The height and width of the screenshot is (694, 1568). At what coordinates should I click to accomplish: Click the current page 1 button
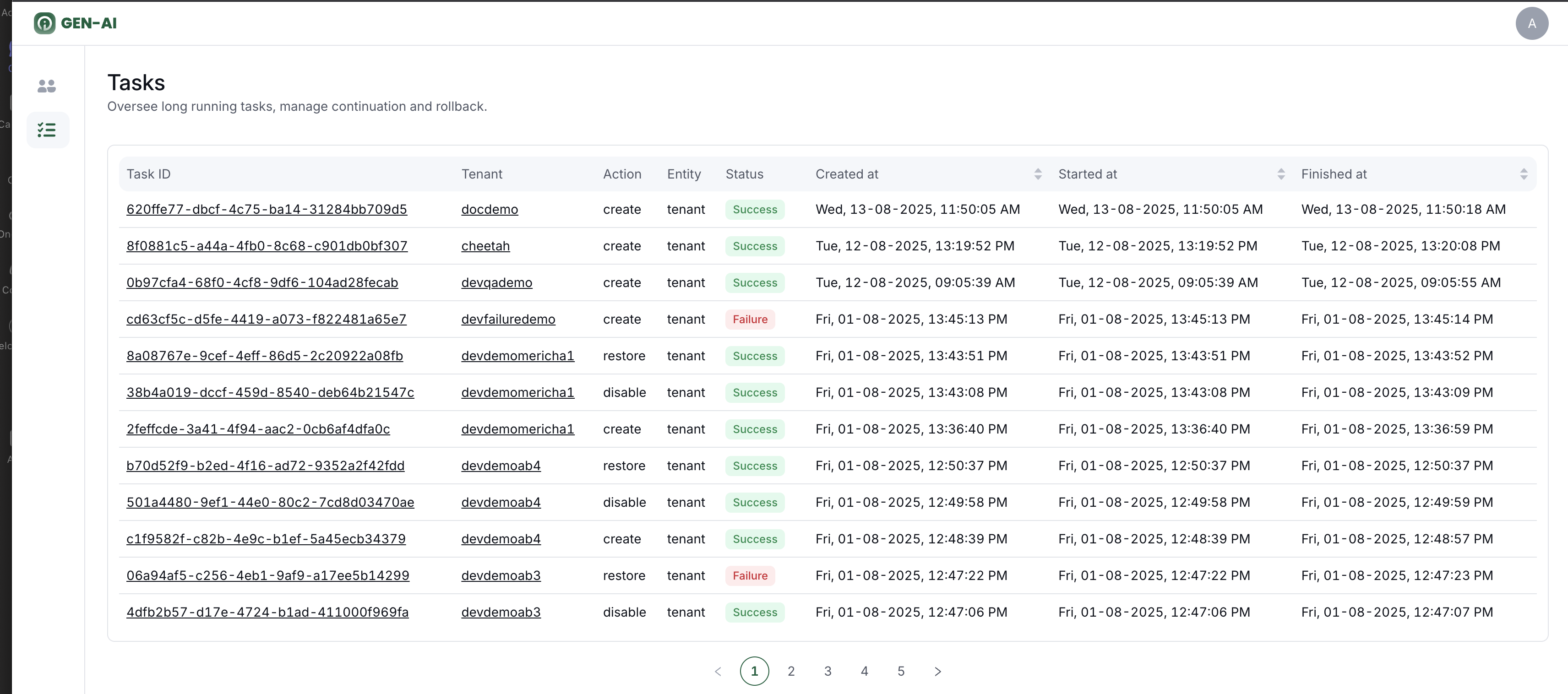tap(754, 671)
